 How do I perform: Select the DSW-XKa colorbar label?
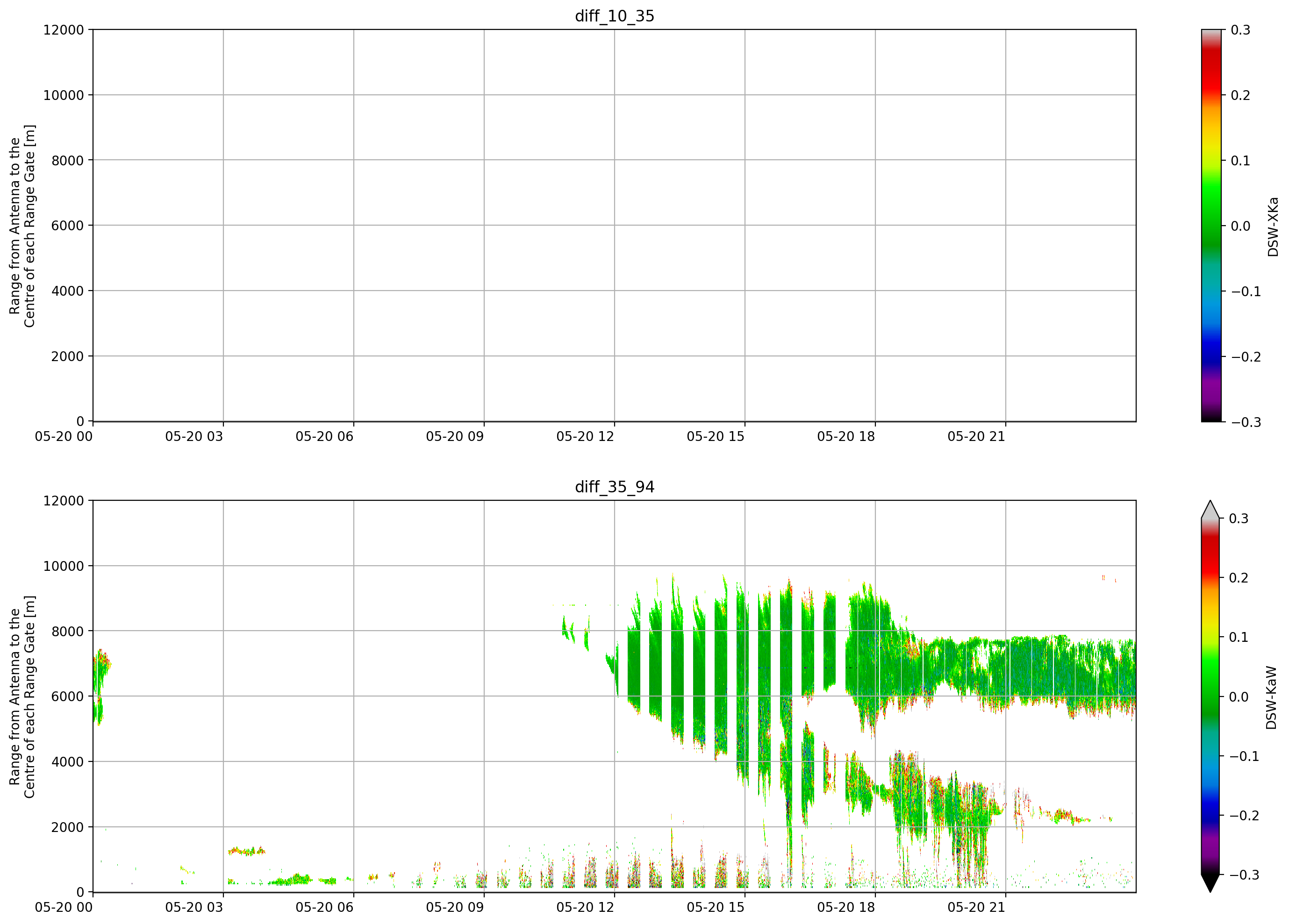tap(1273, 227)
